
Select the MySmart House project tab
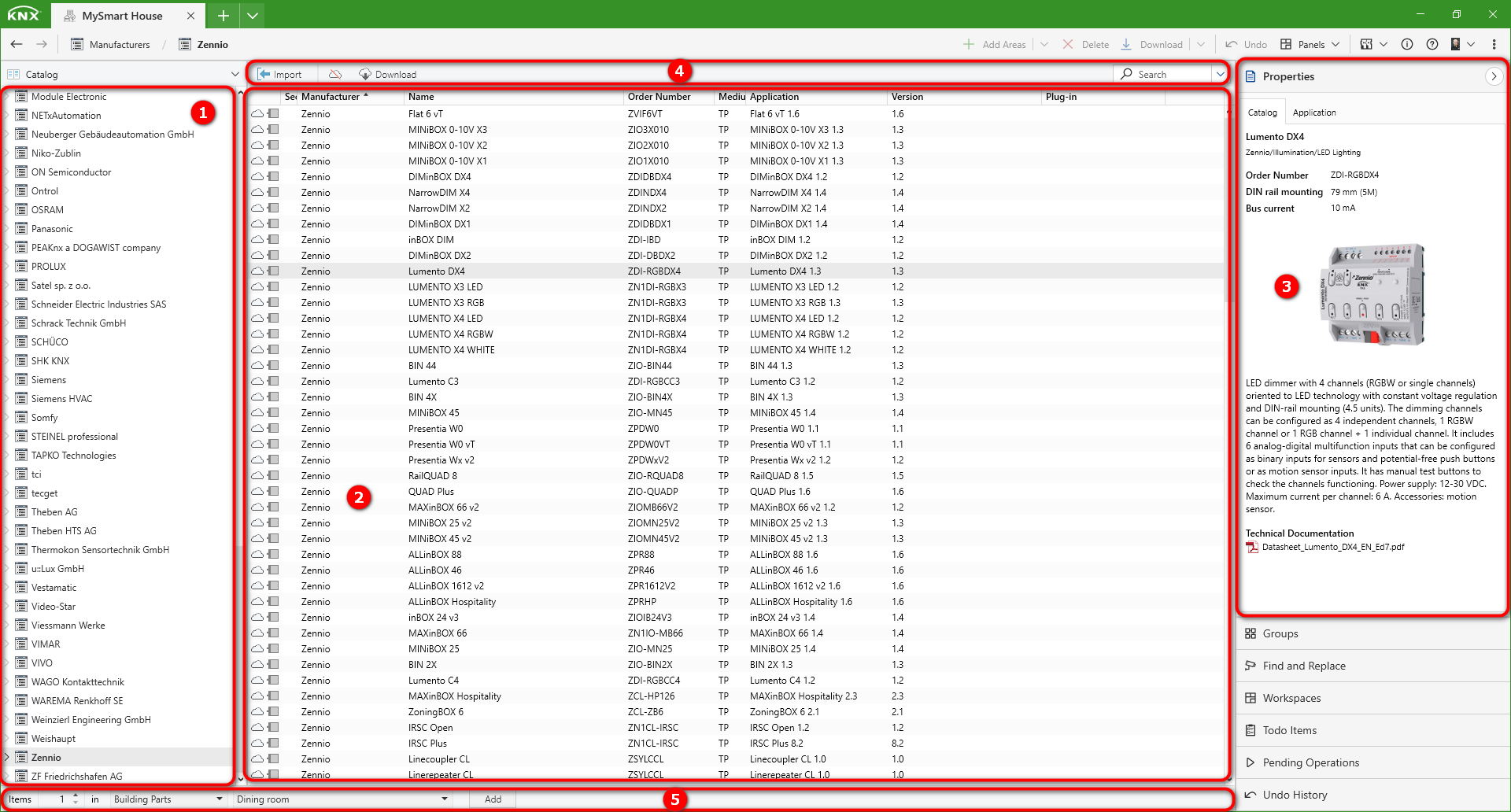point(122,16)
